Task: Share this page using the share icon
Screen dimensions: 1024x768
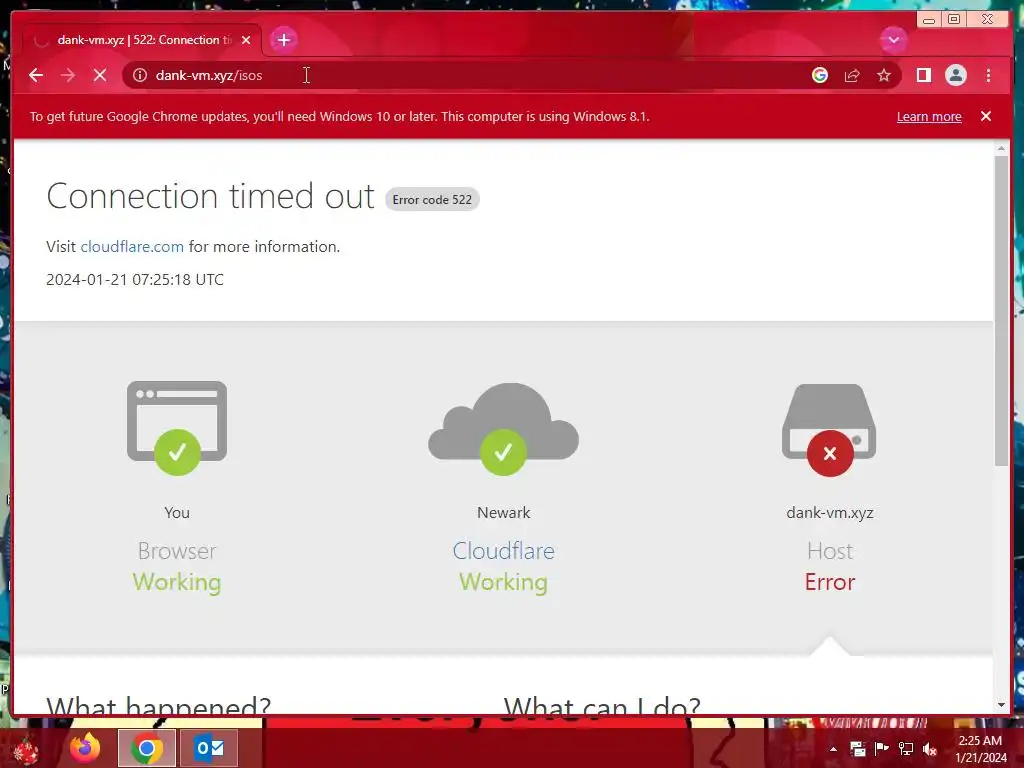Action: pos(852,75)
